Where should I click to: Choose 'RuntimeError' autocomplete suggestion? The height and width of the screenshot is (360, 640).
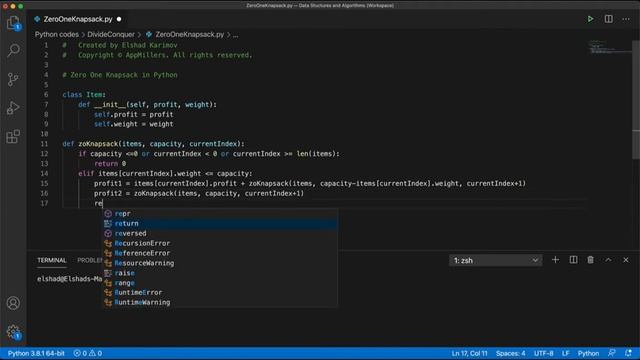coord(220,293)
